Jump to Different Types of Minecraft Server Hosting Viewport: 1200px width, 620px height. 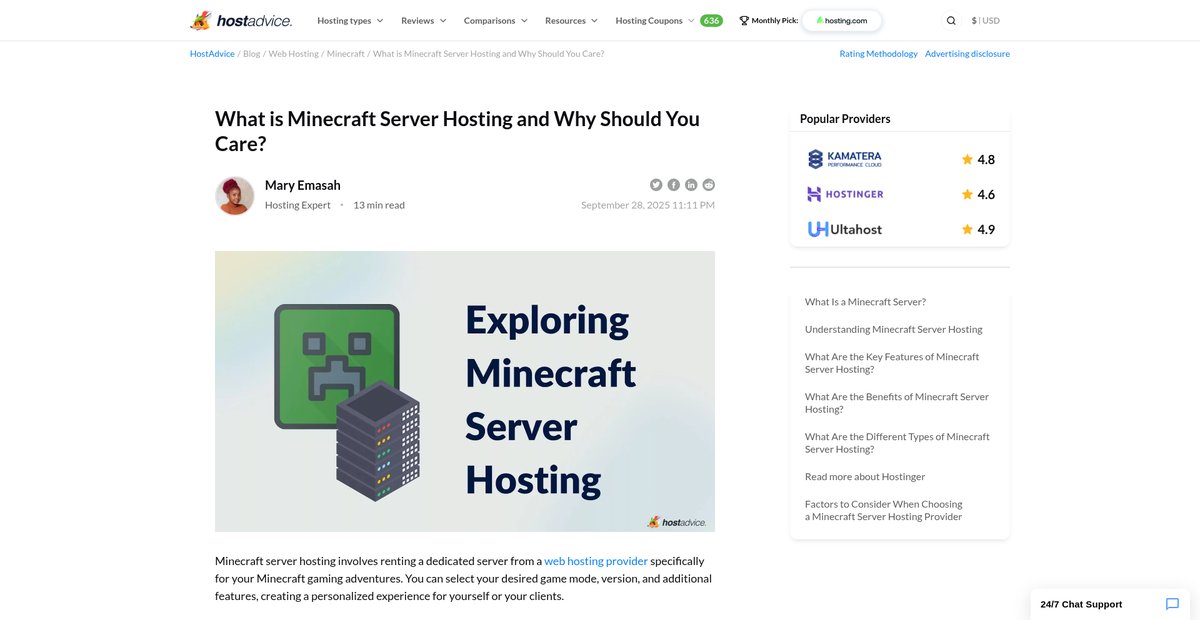[897, 443]
